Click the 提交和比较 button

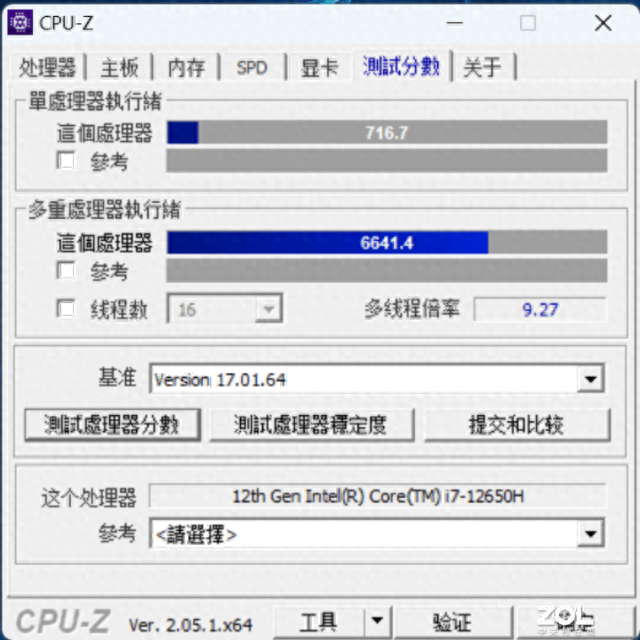[517, 425]
